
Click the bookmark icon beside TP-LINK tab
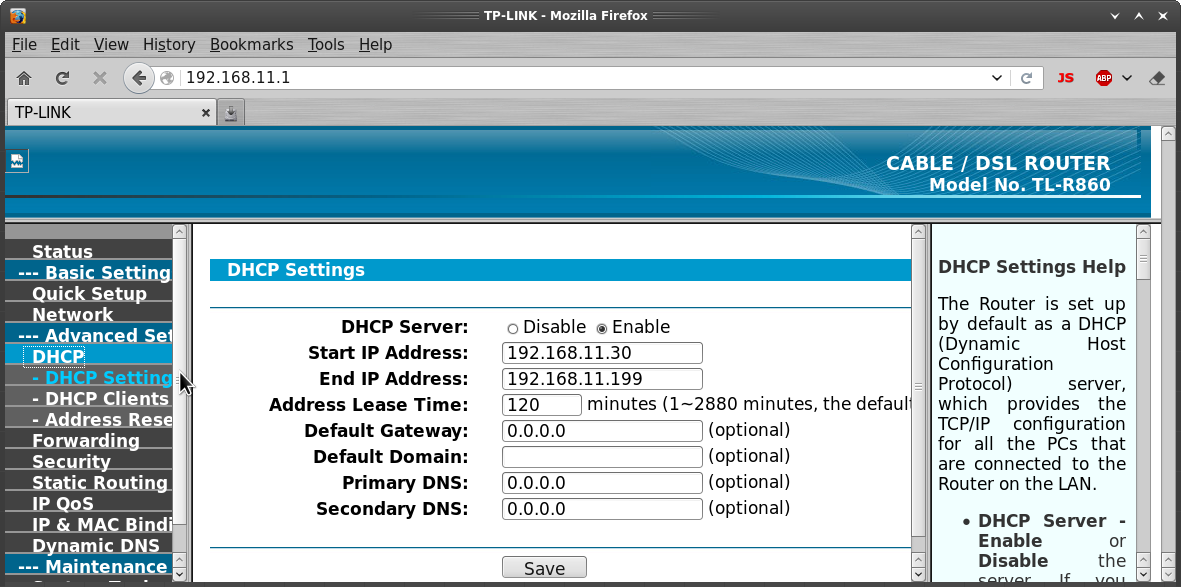[x=231, y=113]
